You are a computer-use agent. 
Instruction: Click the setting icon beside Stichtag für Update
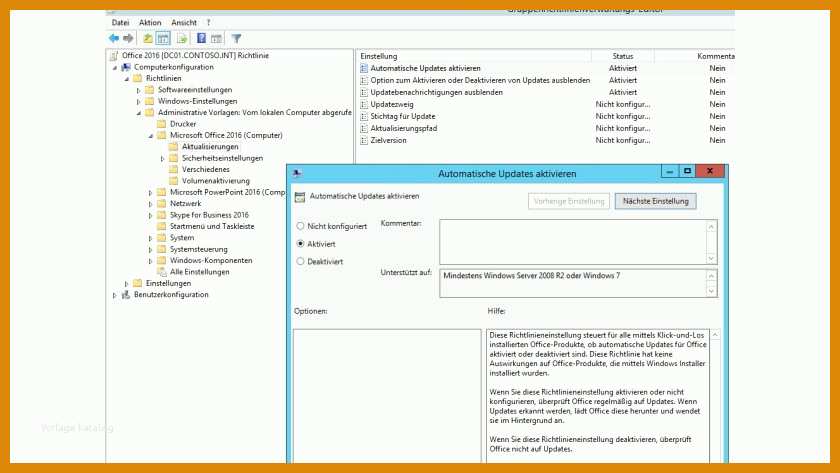pos(364,116)
